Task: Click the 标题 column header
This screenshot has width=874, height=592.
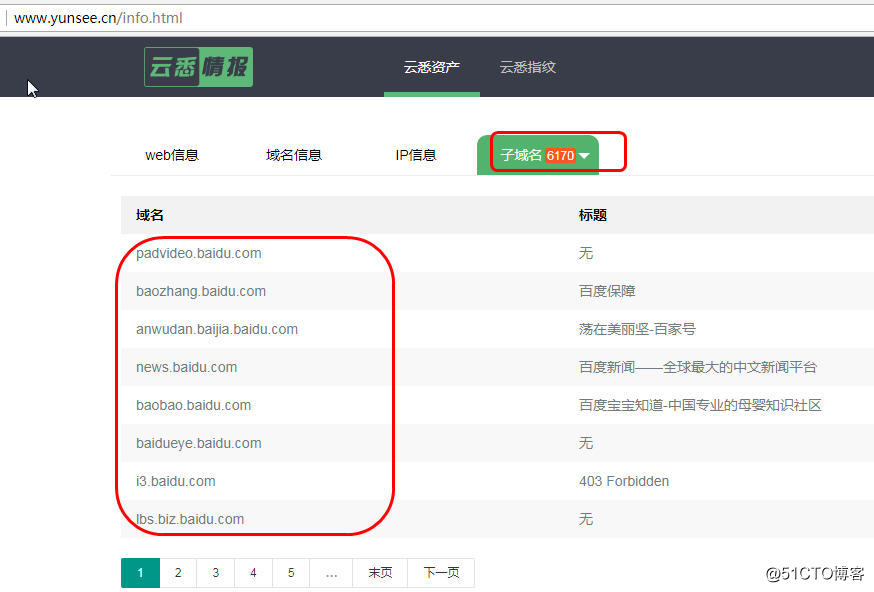Action: 593,215
